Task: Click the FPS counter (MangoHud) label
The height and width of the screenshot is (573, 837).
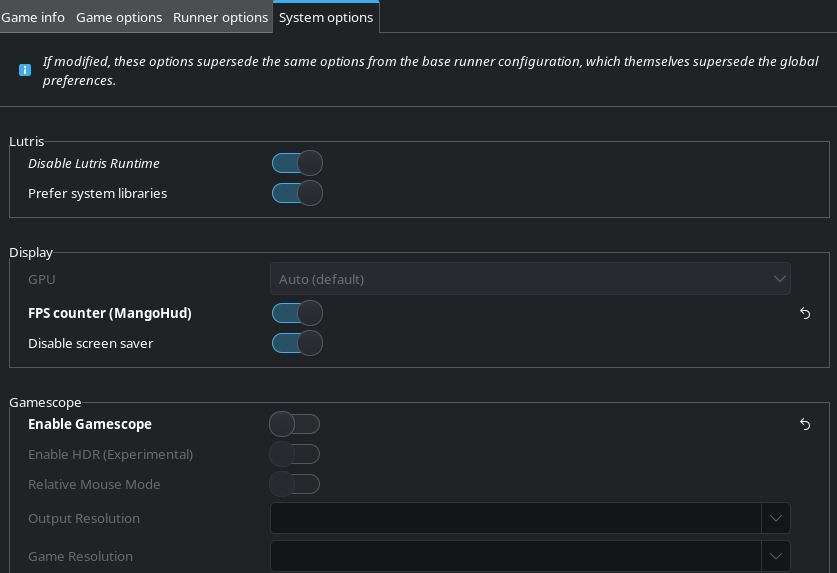Action: pos(110,313)
